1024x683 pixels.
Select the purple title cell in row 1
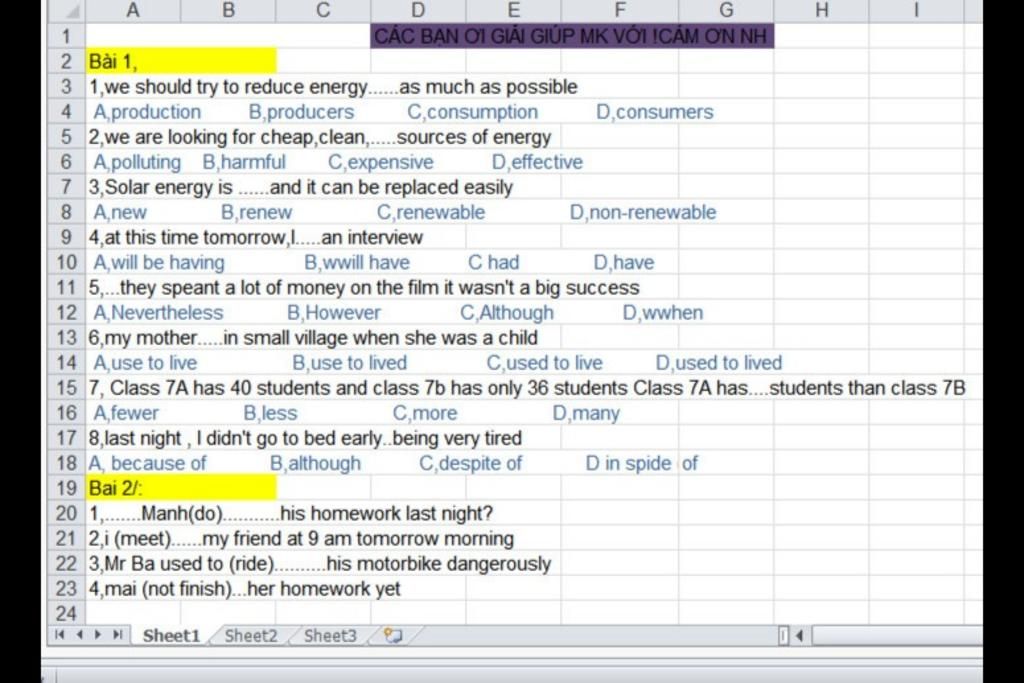[x=572, y=36]
